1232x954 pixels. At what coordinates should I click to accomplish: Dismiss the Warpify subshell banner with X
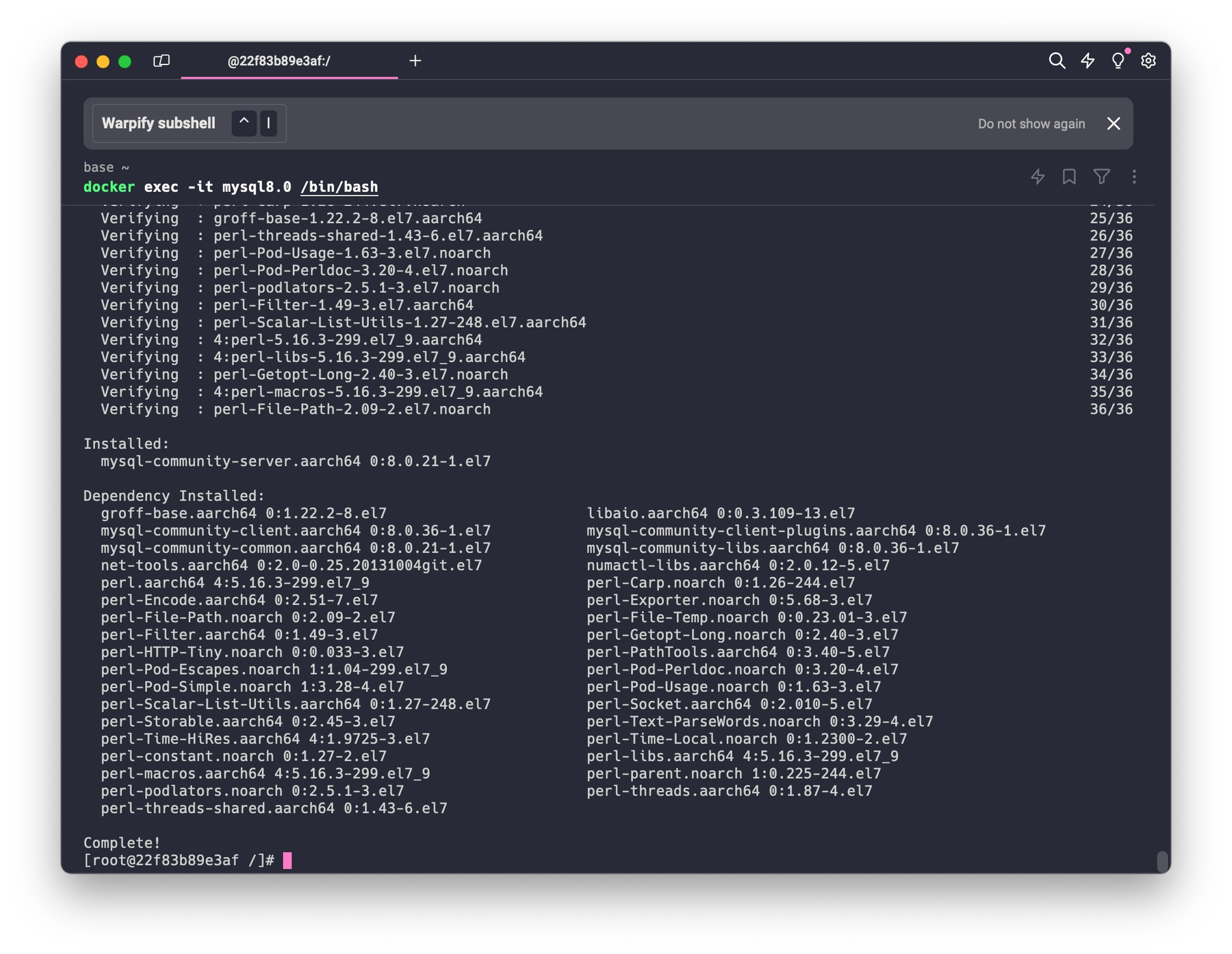(x=1113, y=123)
